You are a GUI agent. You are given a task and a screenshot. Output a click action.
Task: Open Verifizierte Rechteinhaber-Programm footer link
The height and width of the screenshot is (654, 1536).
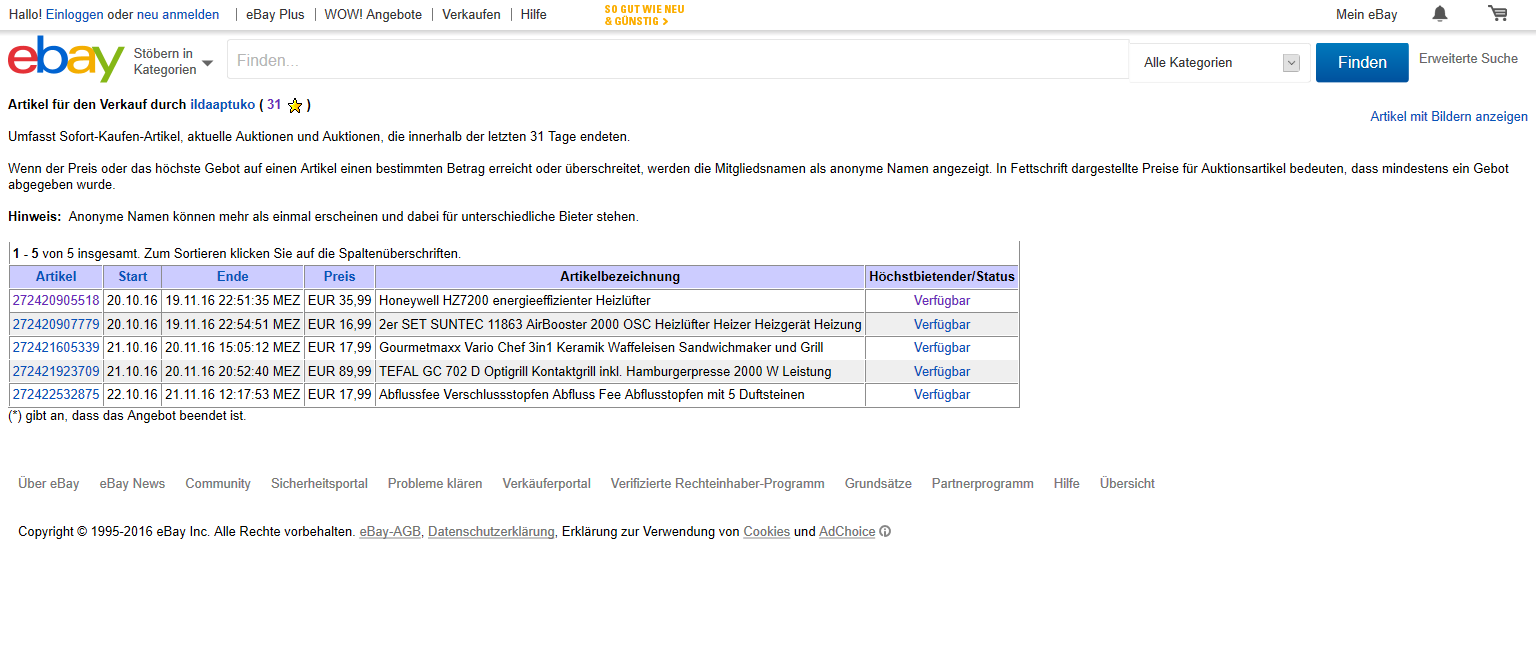(x=718, y=483)
